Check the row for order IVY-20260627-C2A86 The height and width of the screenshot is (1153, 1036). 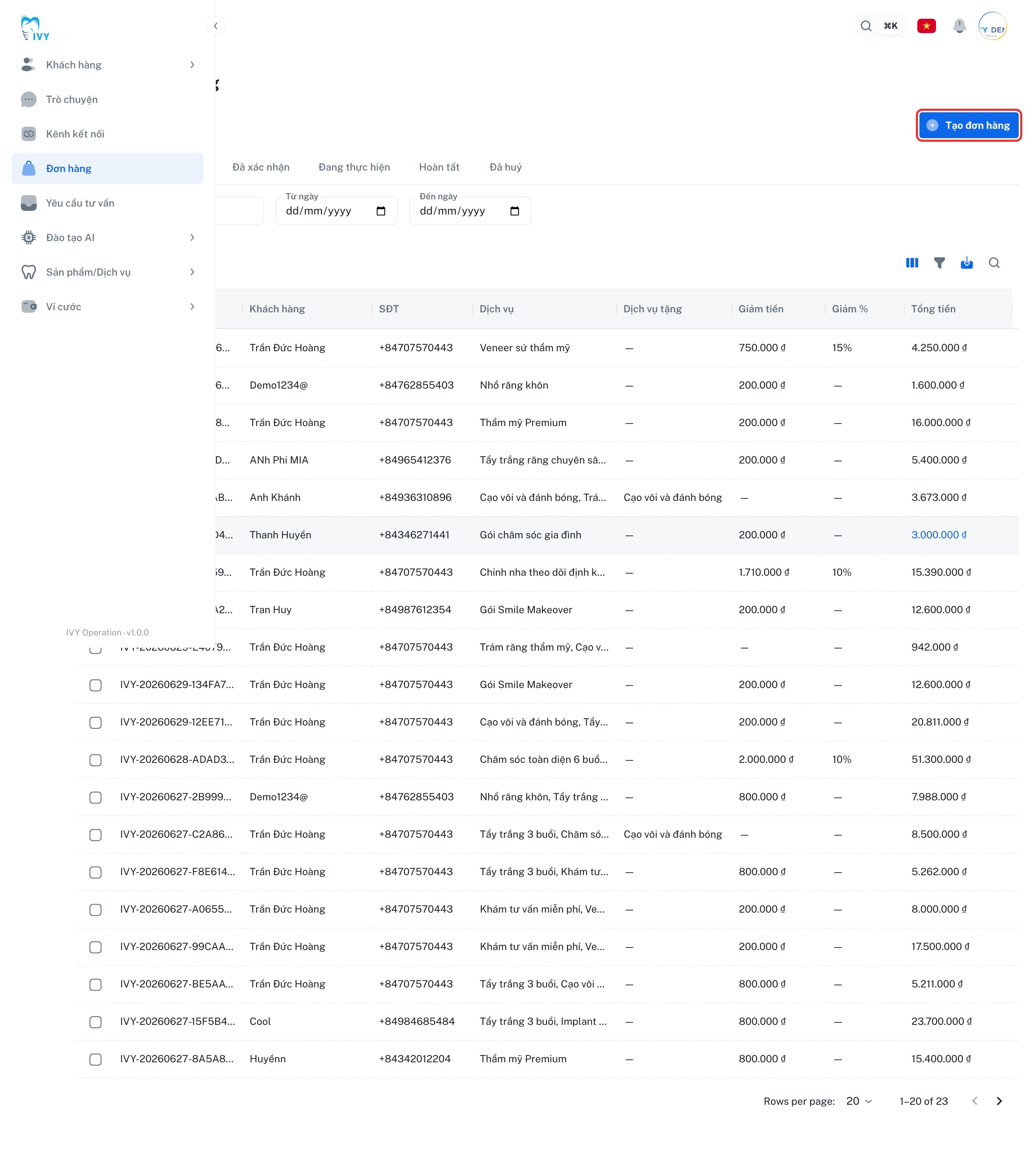tap(96, 835)
